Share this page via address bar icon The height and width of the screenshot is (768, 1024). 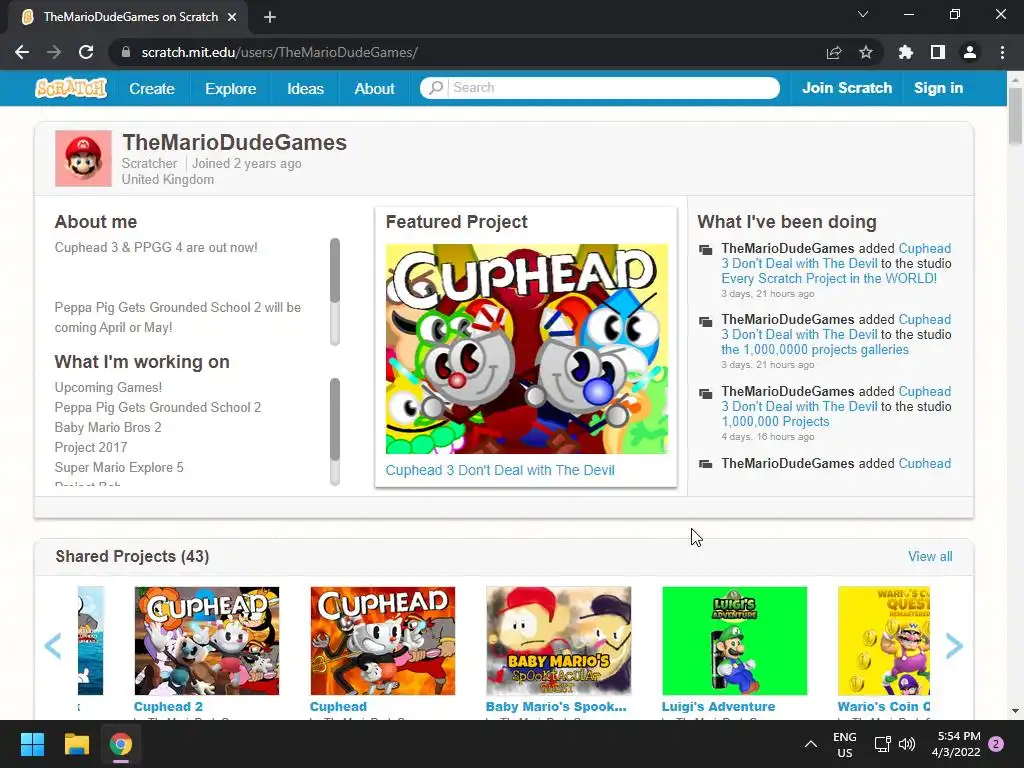833,52
